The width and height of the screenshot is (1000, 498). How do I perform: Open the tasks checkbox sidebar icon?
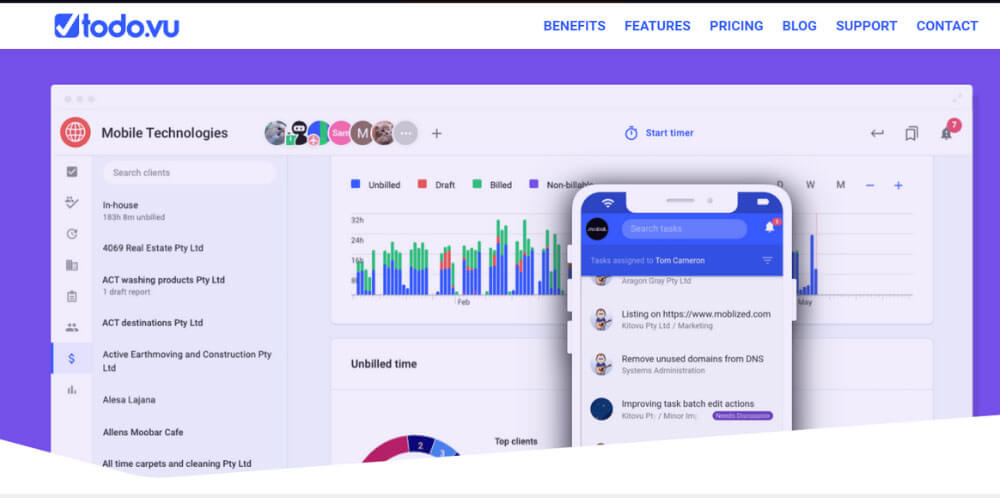[x=72, y=172]
